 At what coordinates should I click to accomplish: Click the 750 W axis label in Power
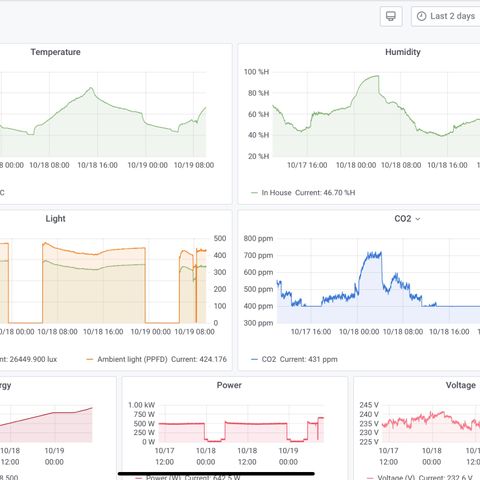click(x=144, y=414)
